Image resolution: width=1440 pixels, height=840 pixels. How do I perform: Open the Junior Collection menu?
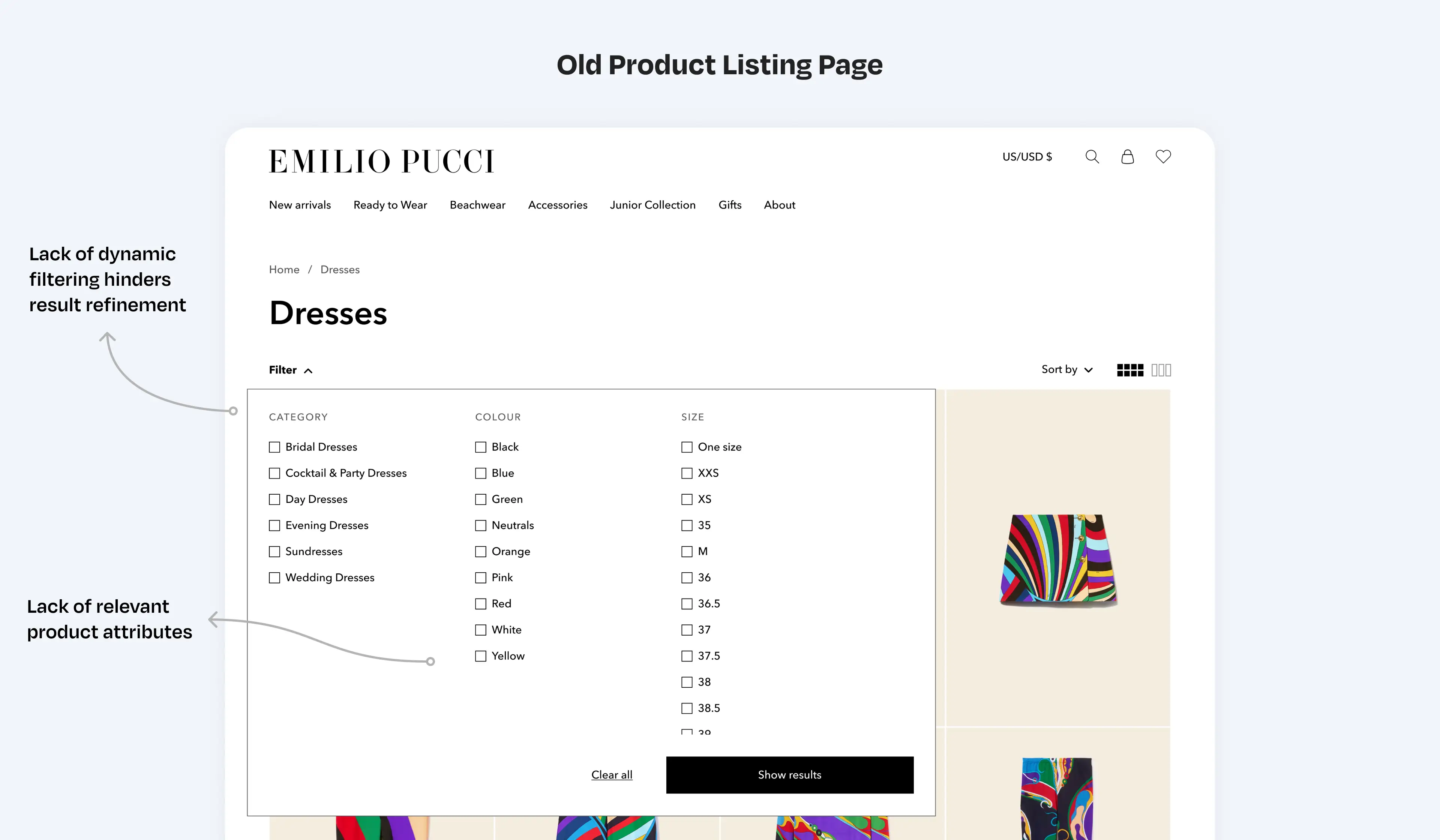coord(652,205)
